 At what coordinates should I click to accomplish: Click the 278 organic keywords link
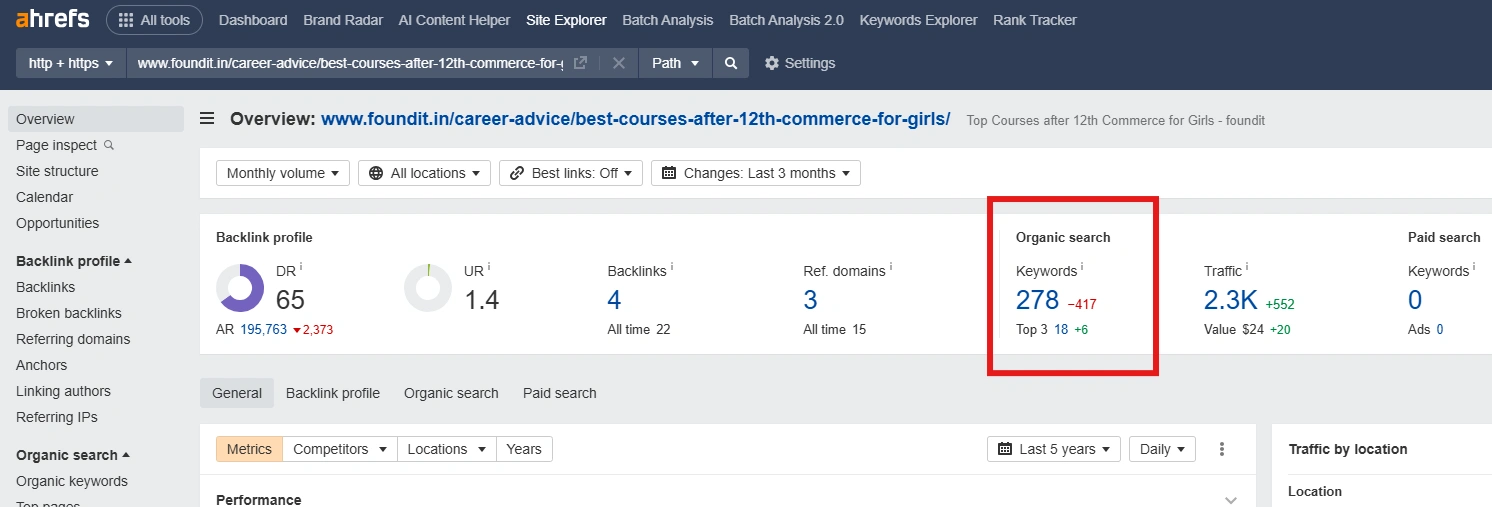1037,300
